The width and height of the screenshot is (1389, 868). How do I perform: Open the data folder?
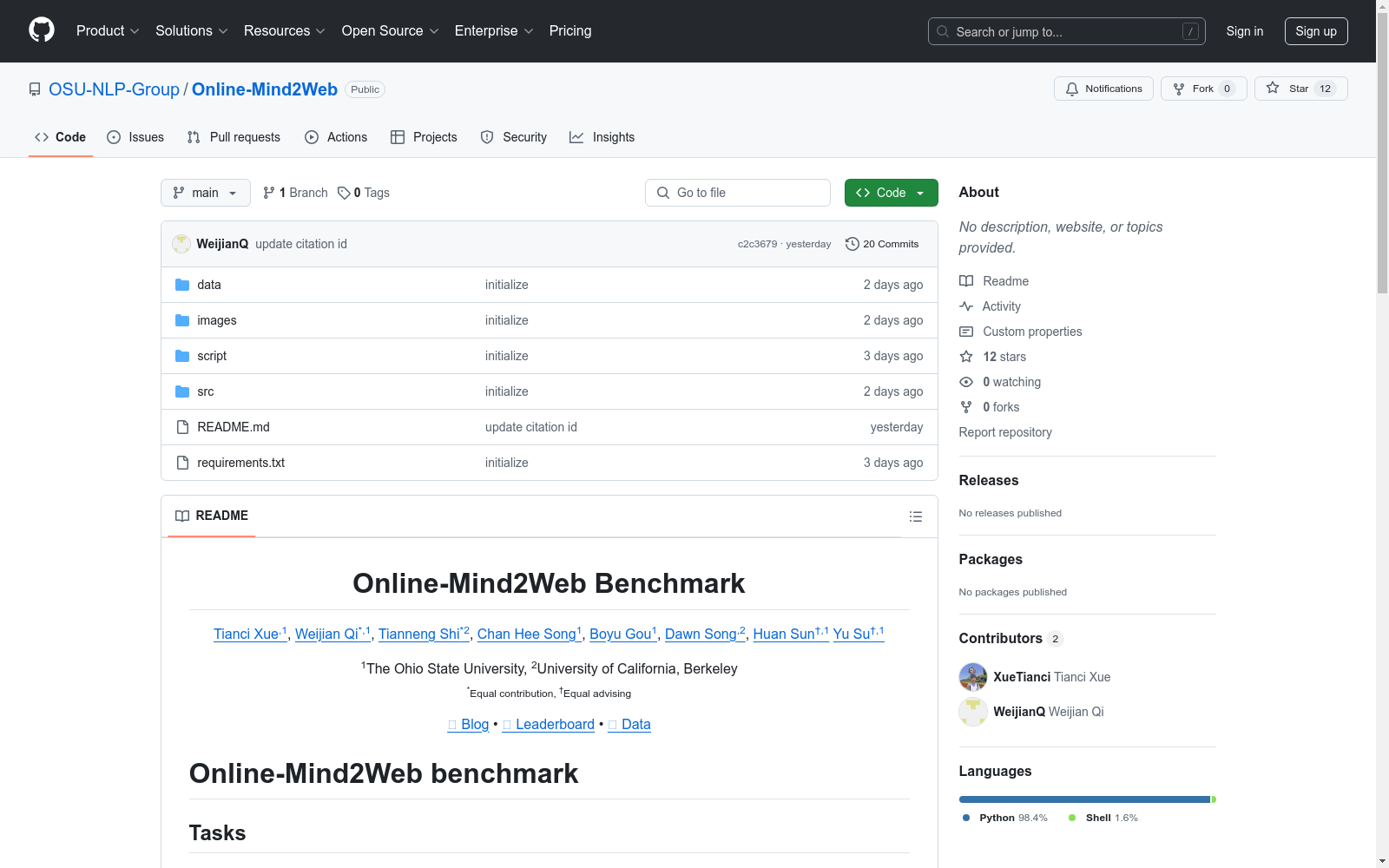[x=208, y=285]
